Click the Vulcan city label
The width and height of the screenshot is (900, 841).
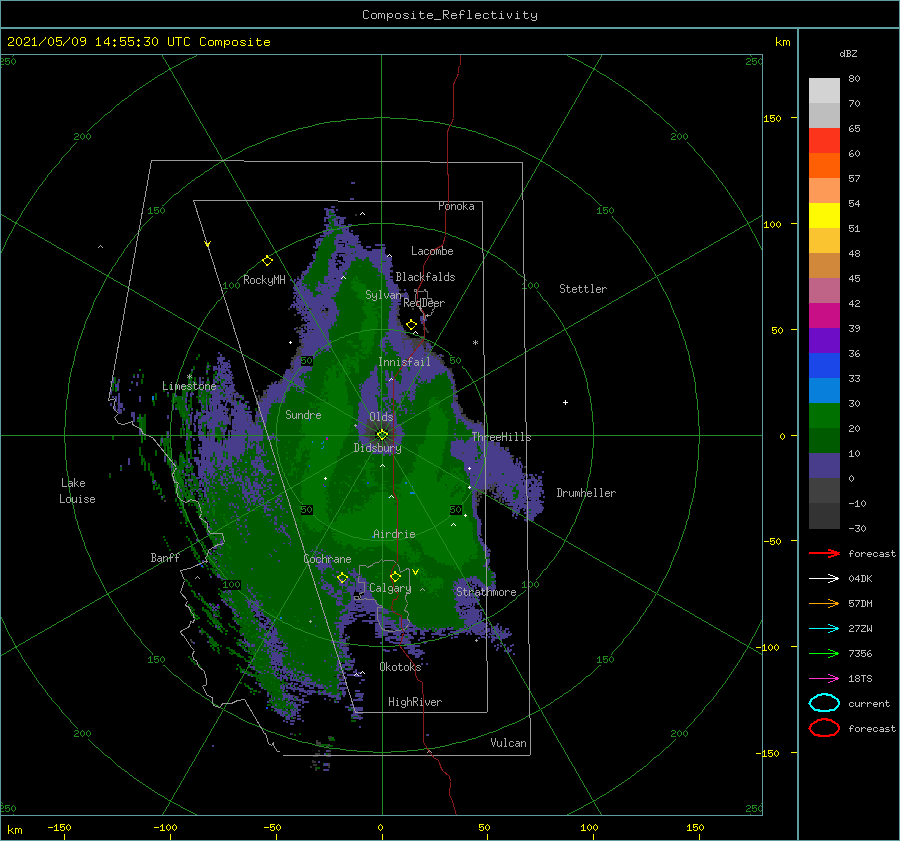[509, 743]
